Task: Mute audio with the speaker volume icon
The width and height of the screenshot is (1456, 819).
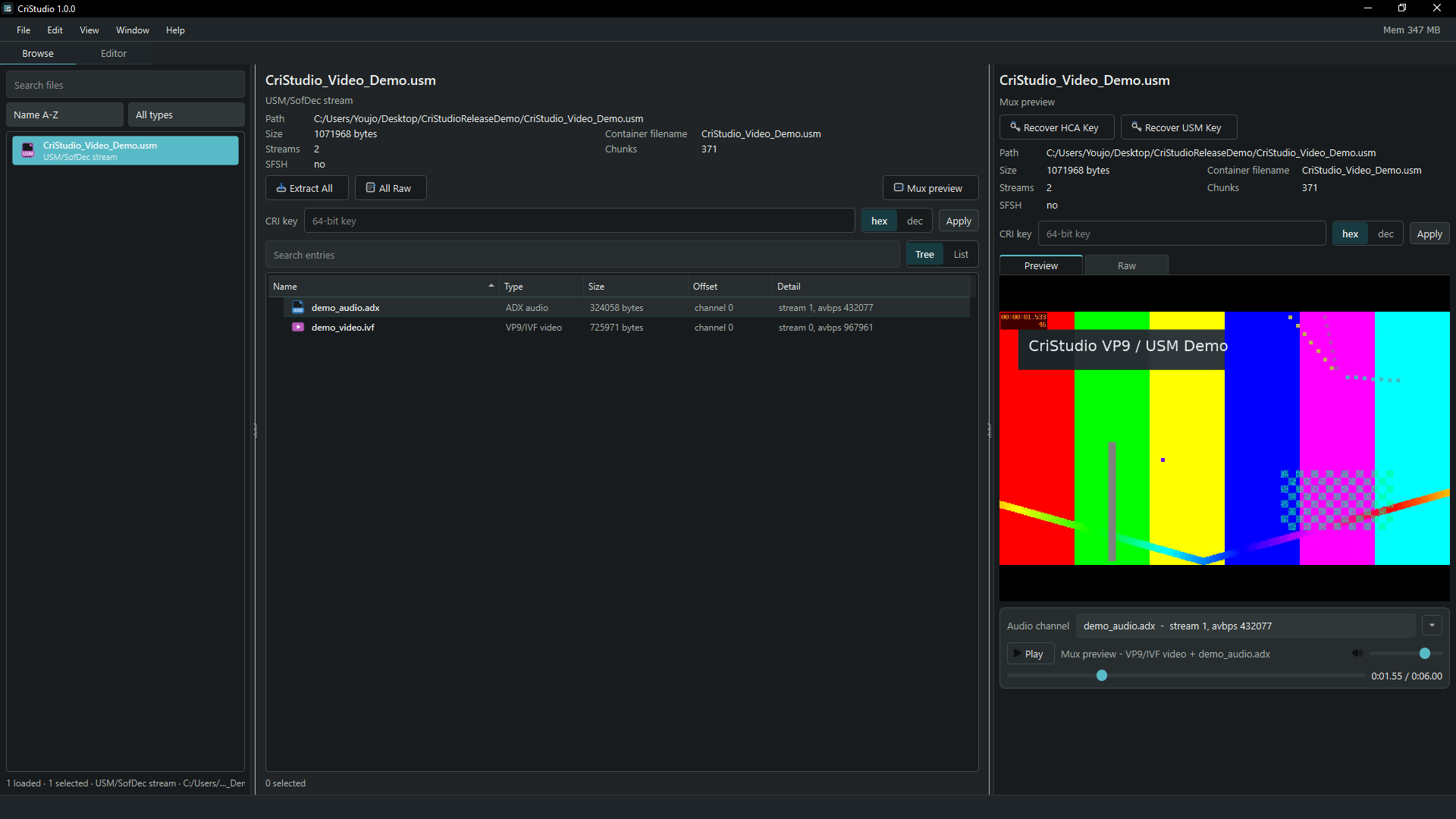Action: pos(1357,653)
